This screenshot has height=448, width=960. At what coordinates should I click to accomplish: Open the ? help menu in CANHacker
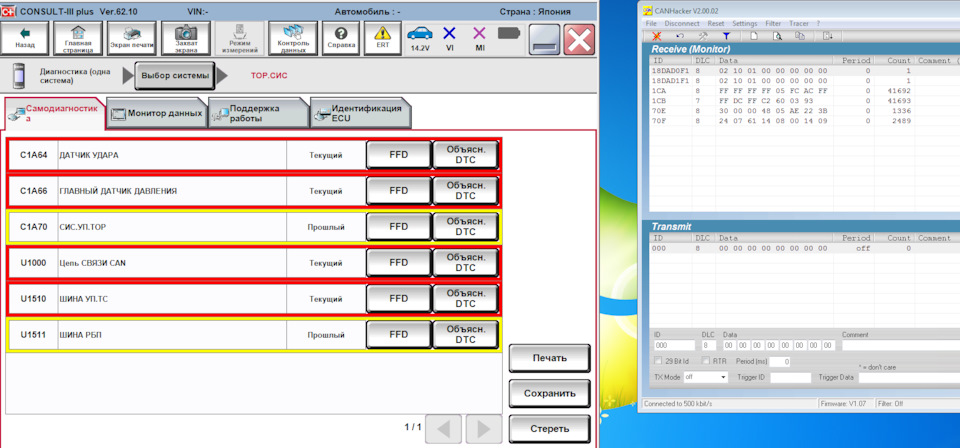point(818,23)
